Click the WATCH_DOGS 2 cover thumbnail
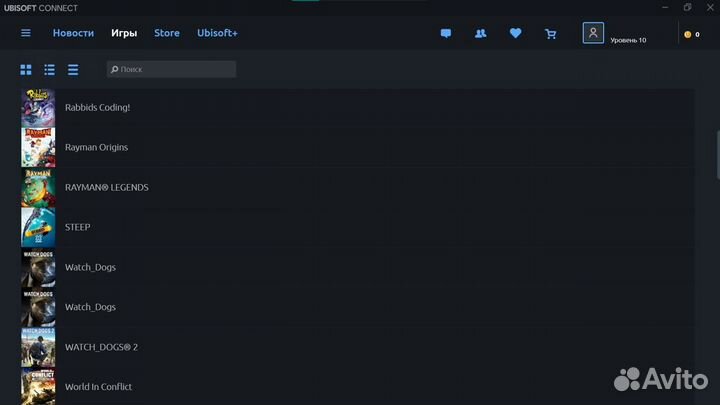720x405 pixels. [38, 347]
